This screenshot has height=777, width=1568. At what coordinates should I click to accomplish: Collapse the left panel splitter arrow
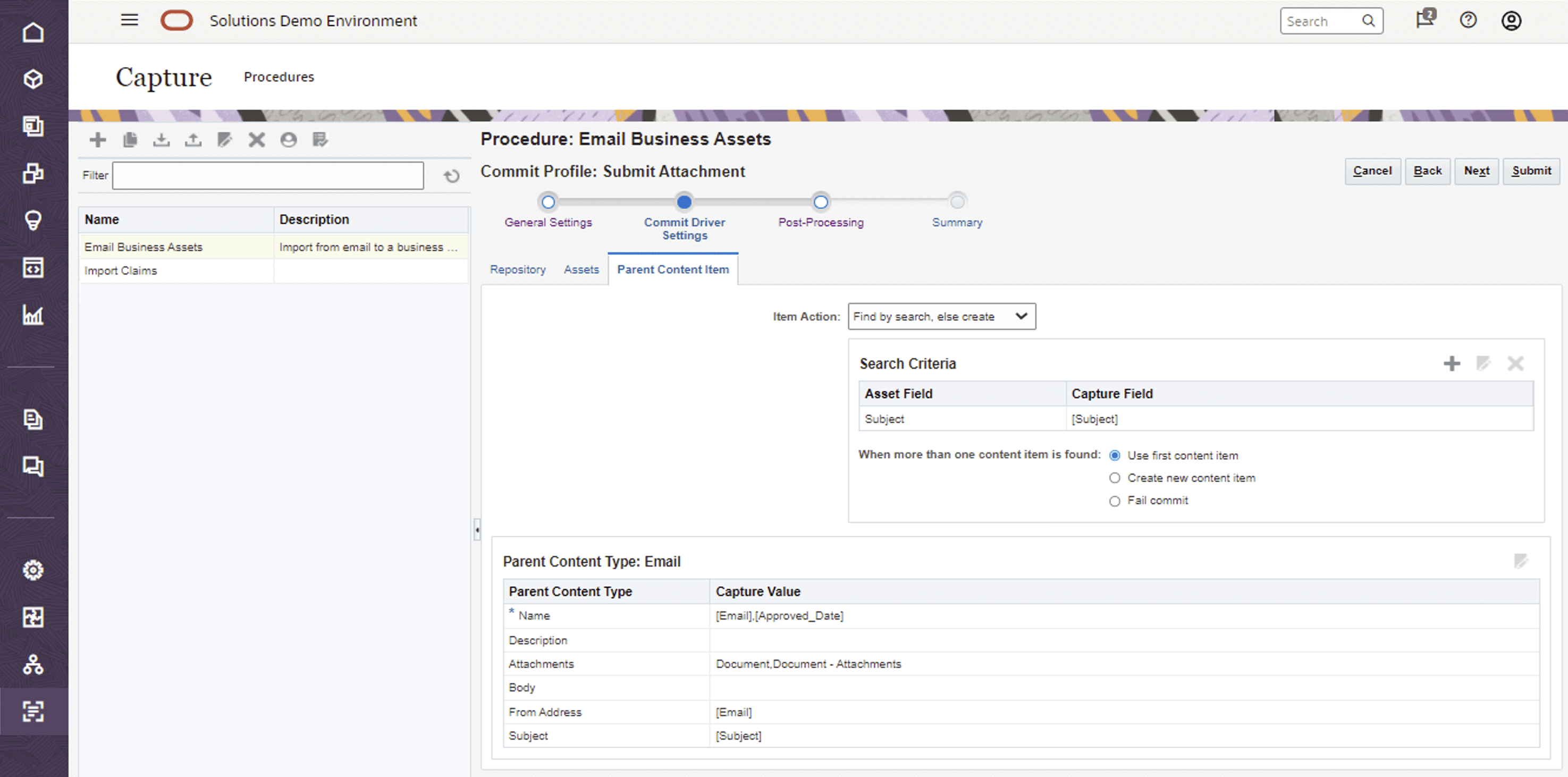pyautogui.click(x=477, y=530)
